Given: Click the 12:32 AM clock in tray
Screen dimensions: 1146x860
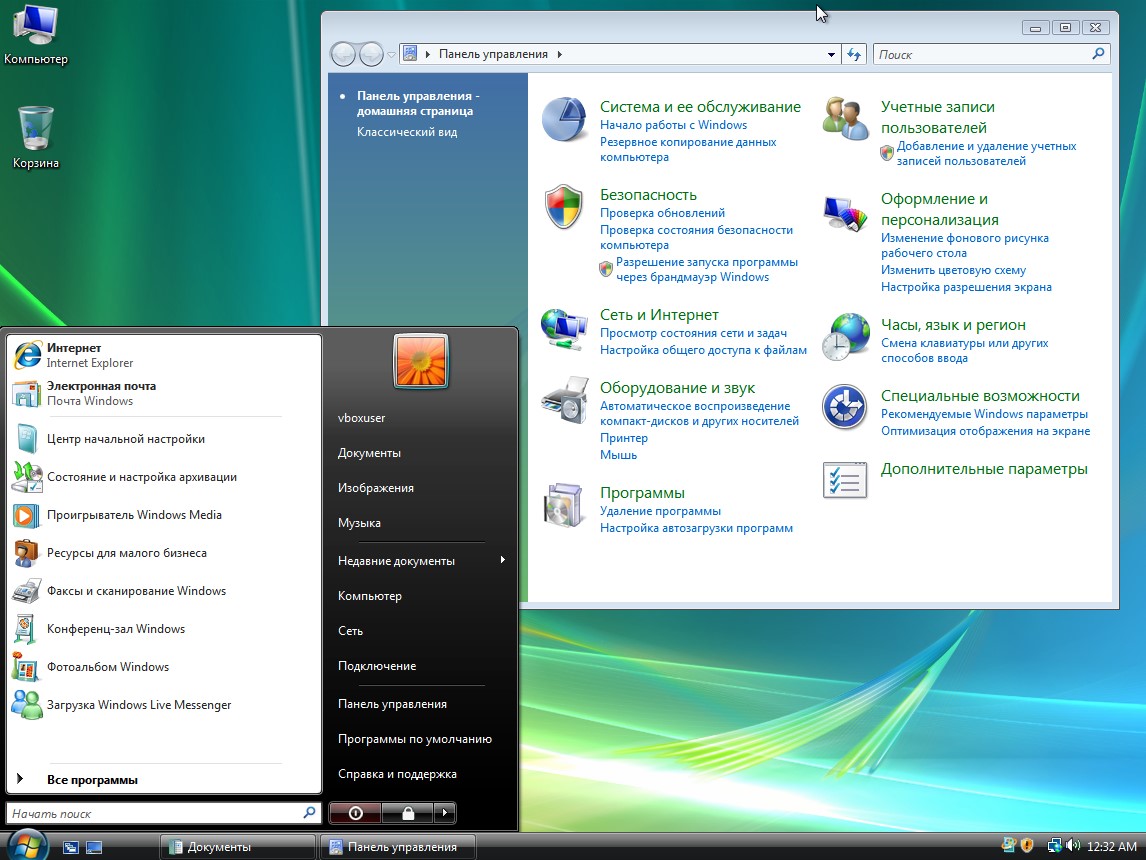Looking at the screenshot, I should pyautogui.click(x=1112, y=846).
